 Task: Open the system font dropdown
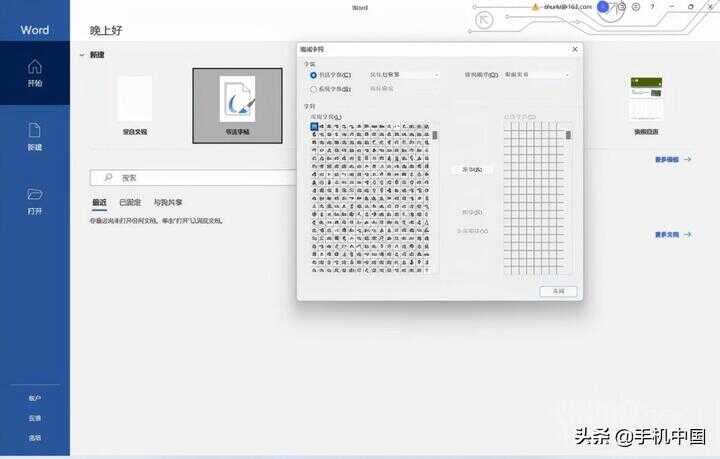404,89
